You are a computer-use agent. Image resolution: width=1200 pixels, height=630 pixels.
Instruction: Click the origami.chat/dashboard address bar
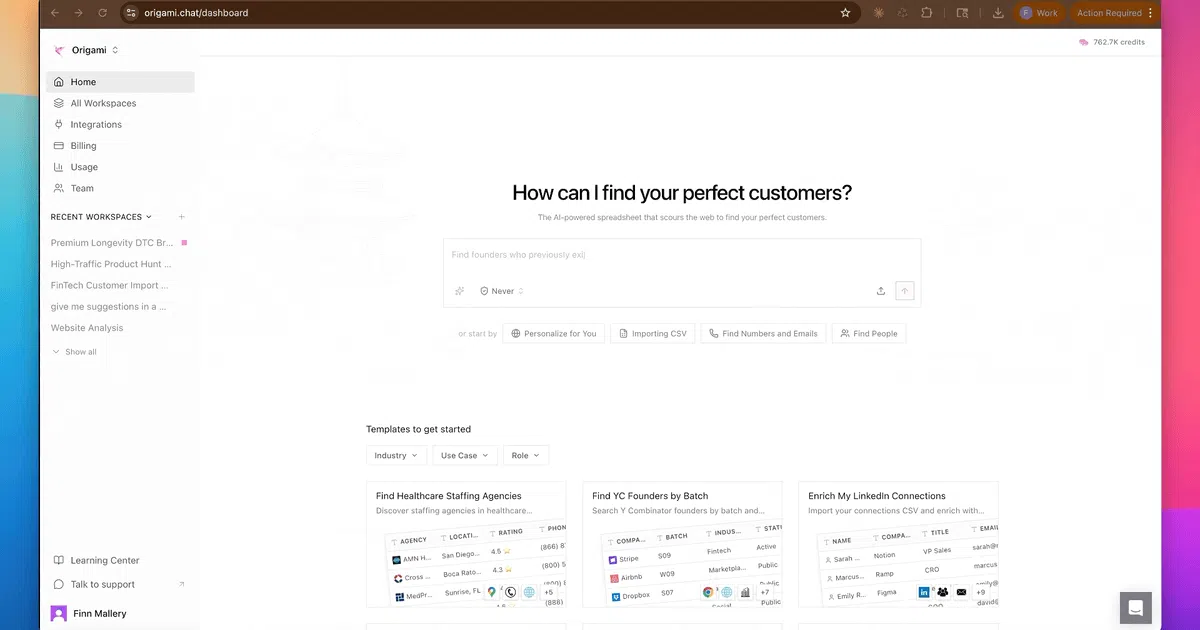(490, 13)
